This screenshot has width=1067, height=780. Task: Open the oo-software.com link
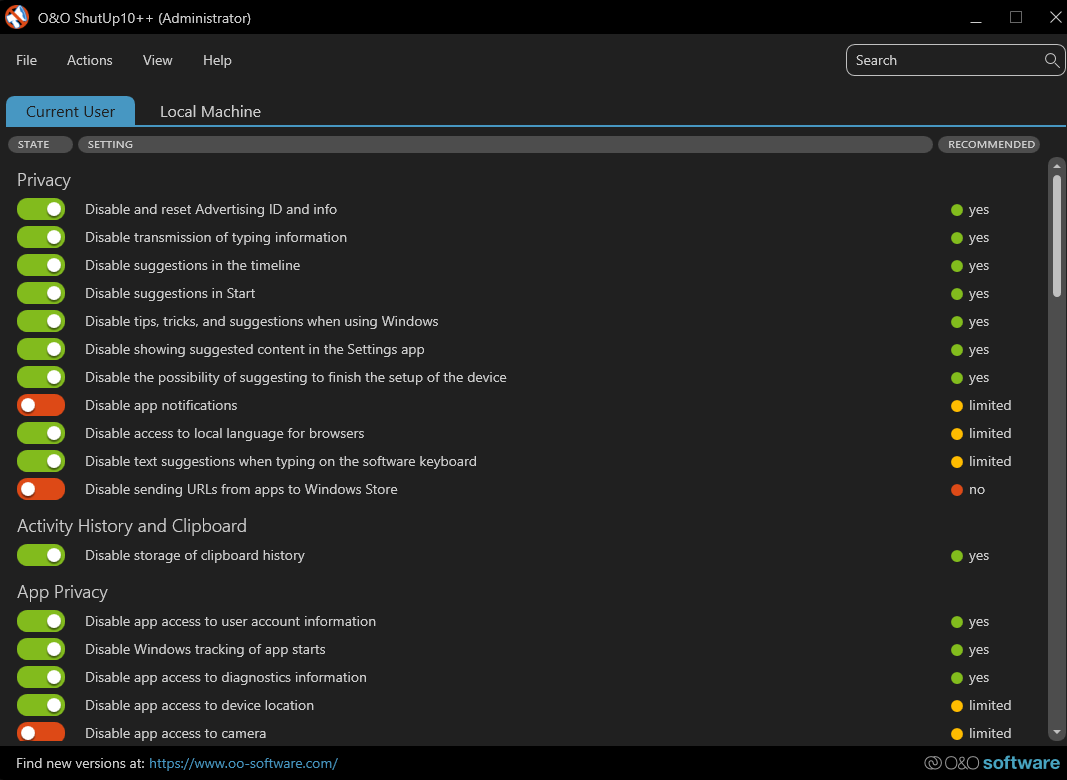coord(243,763)
